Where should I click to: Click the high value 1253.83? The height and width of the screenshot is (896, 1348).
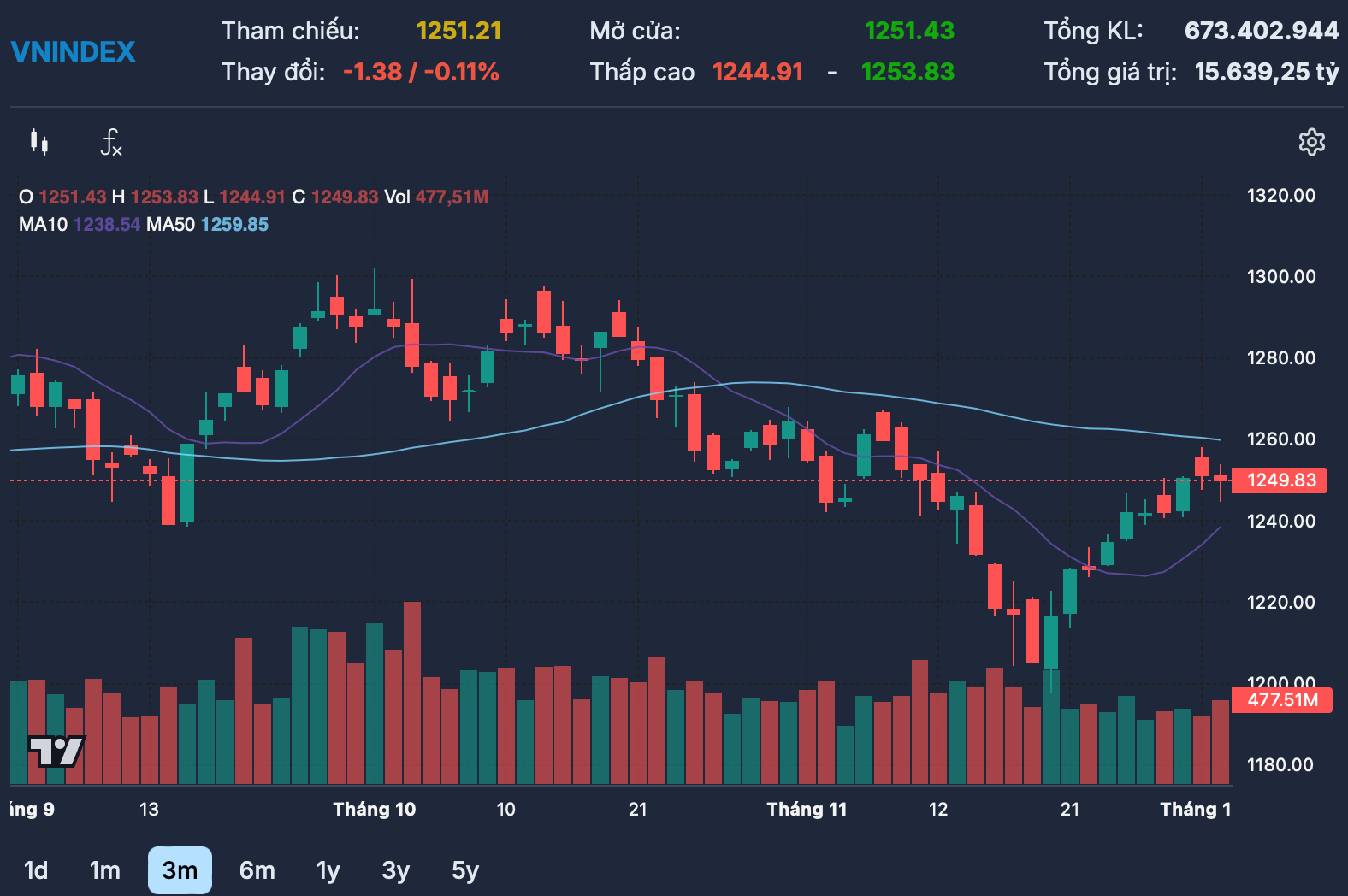[x=908, y=72]
